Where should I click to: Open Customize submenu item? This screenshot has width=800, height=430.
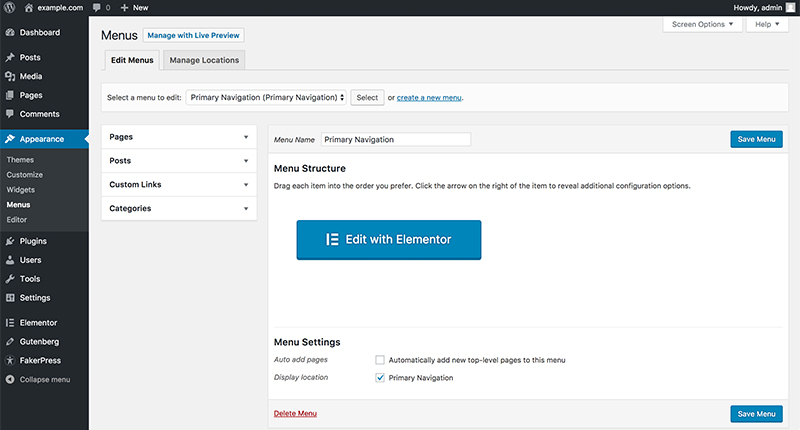[24, 174]
